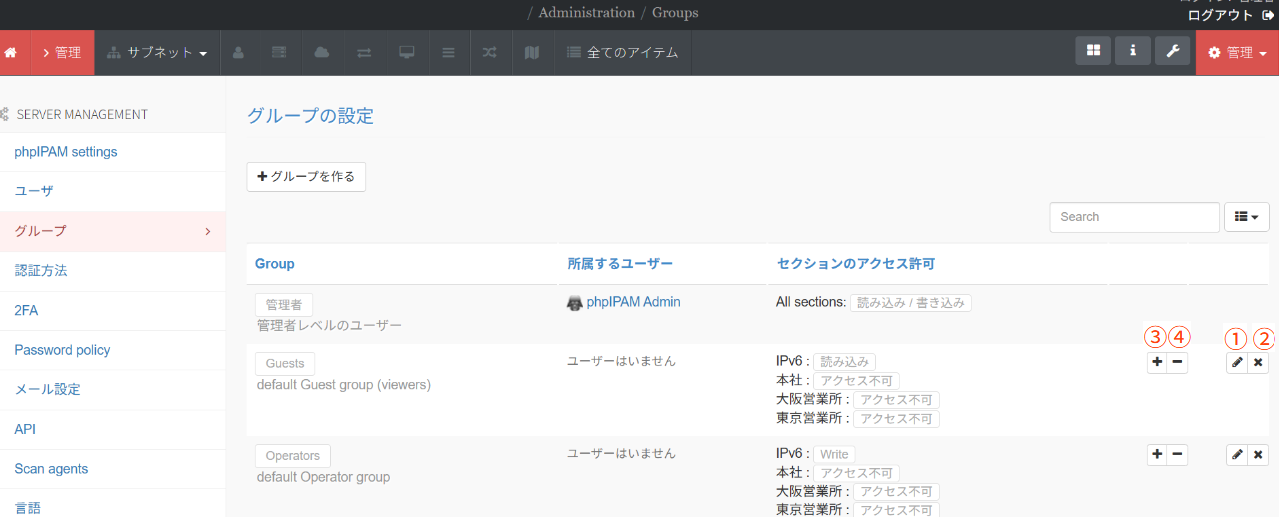Go to the home page icon
Screen dimensions: 1279x517
pos(11,52)
